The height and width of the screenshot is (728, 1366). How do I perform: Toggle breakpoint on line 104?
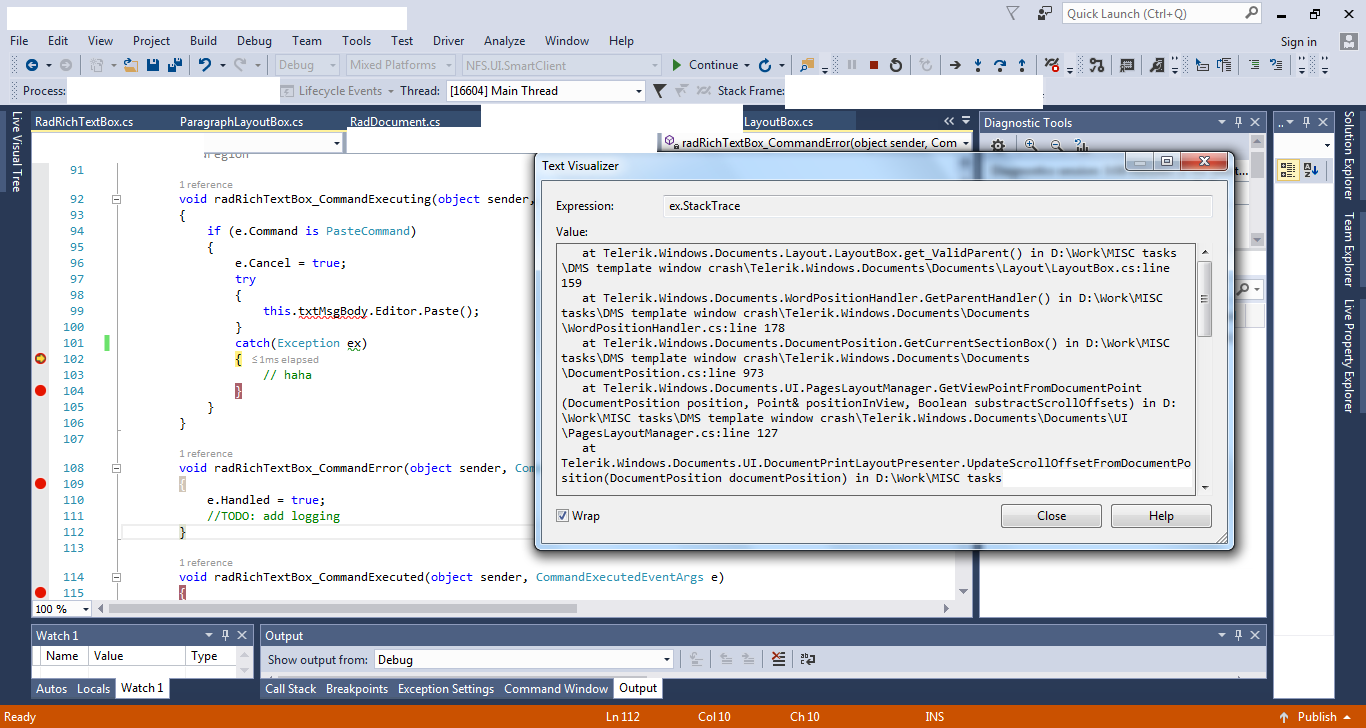pyautogui.click(x=41, y=391)
